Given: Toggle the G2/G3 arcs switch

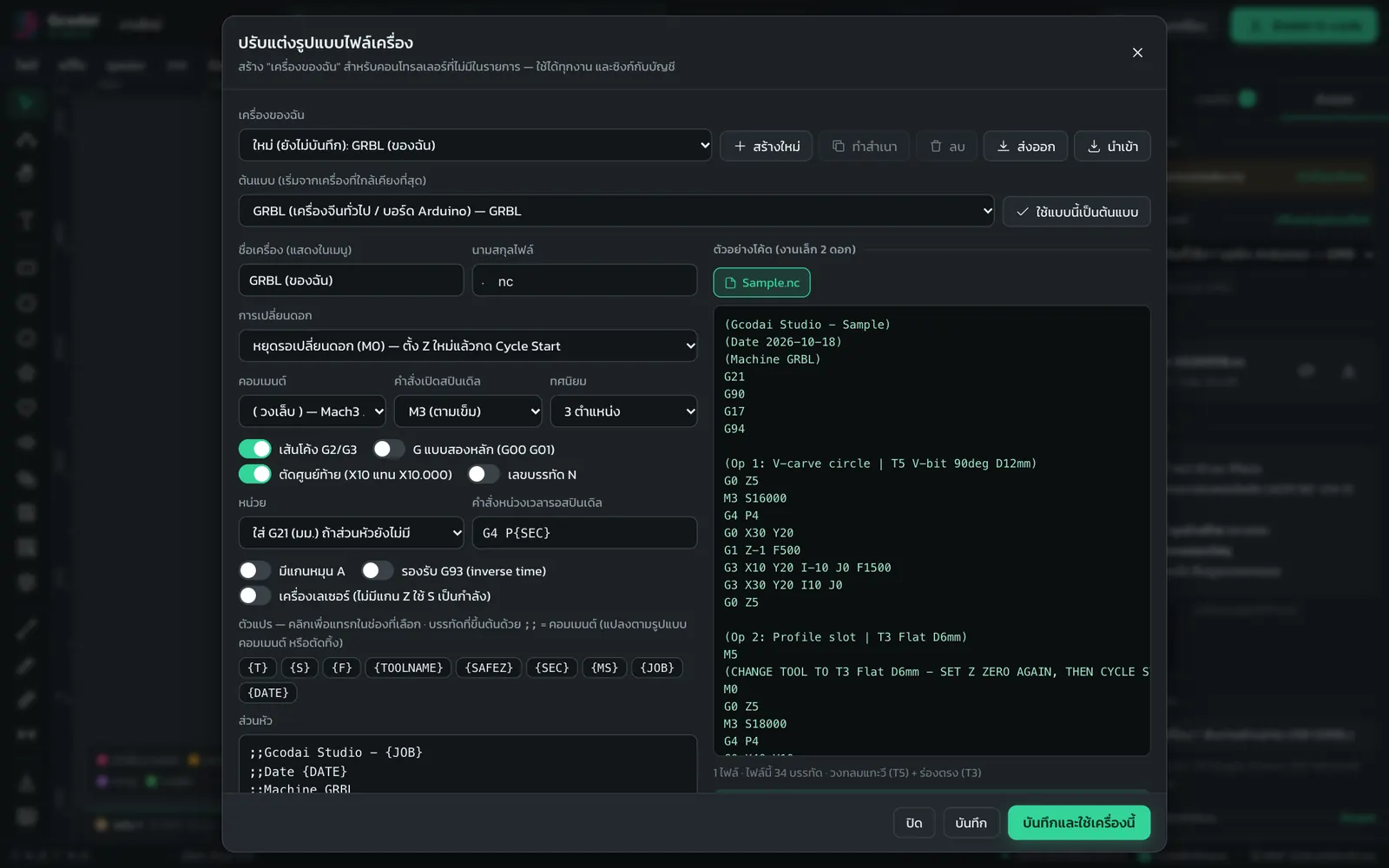Looking at the screenshot, I should tap(255, 449).
